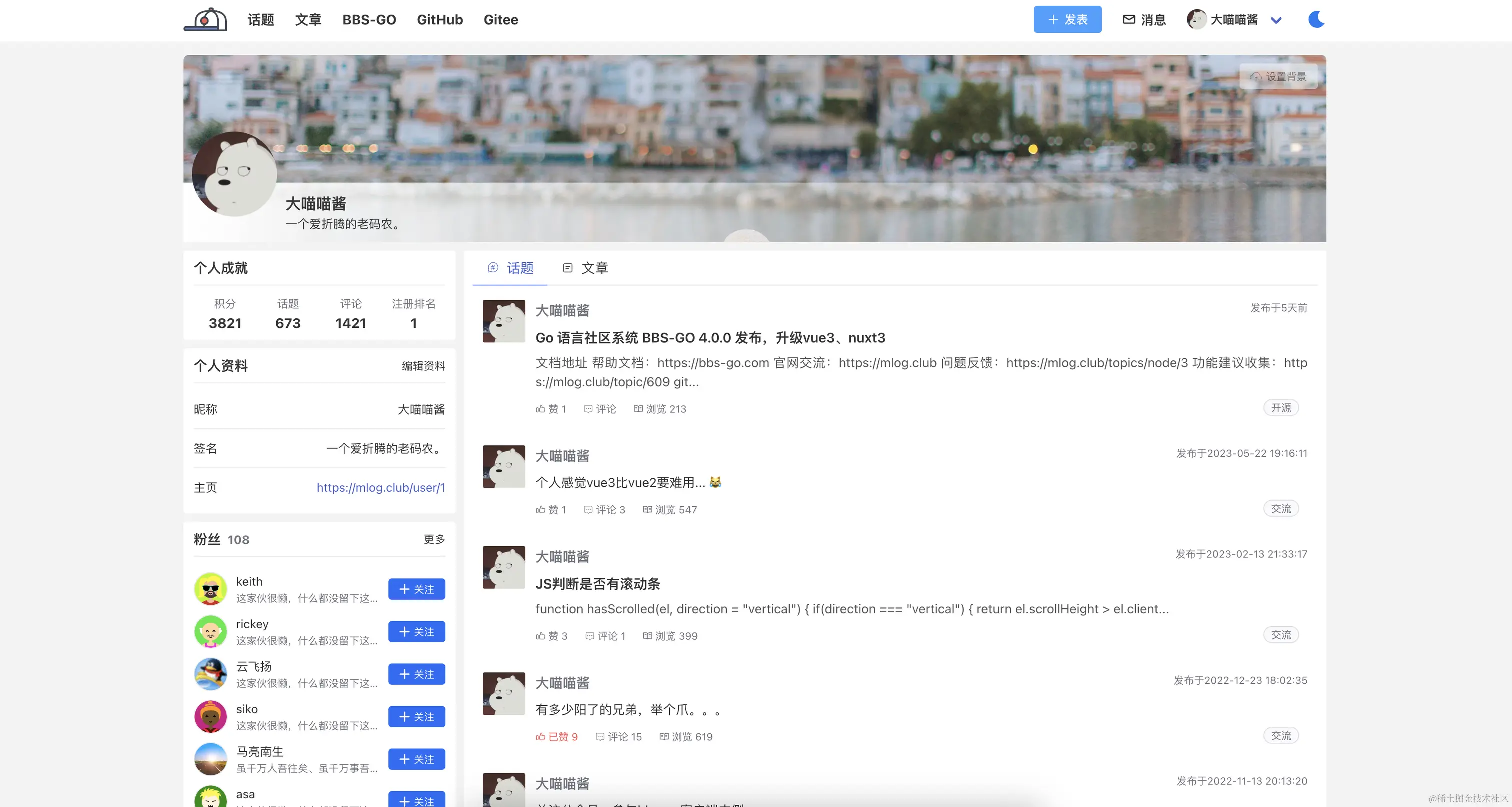1512x807 pixels.
Task: Open the https://mlog.club/user/1 homepage link
Action: point(381,487)
